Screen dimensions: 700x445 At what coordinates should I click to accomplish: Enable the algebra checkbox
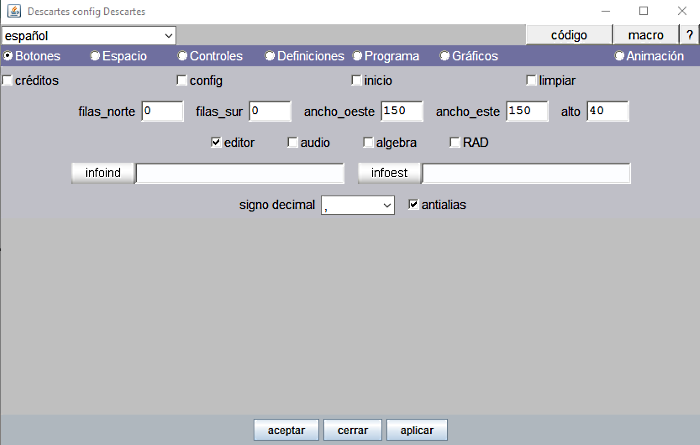pyautogui.click(x=368, y=142)
